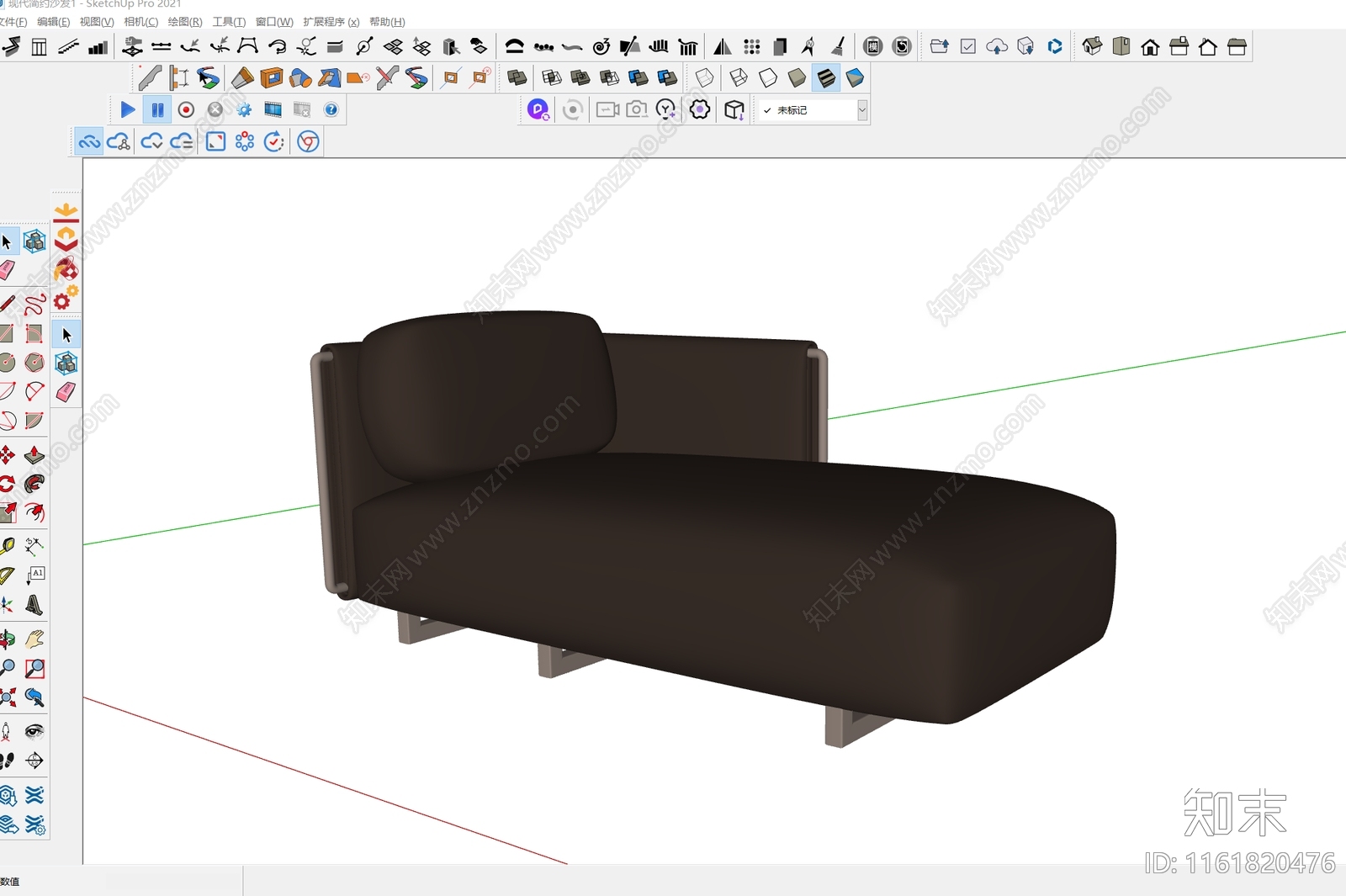Click the Front view house icon
1346x896 pixels.
pos(1150,46)
